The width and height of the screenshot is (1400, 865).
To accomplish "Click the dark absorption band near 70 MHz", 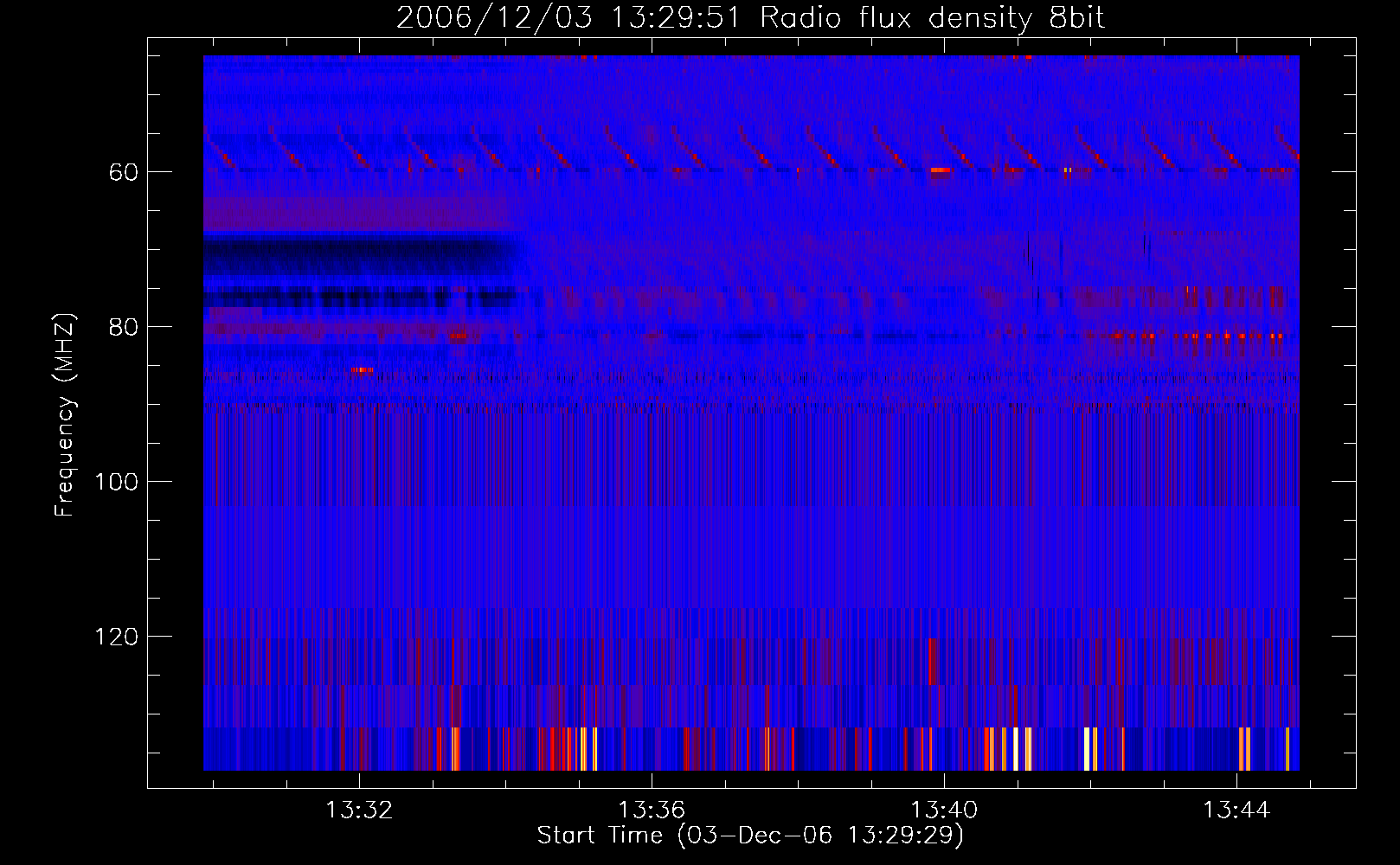I will point(363,253).
